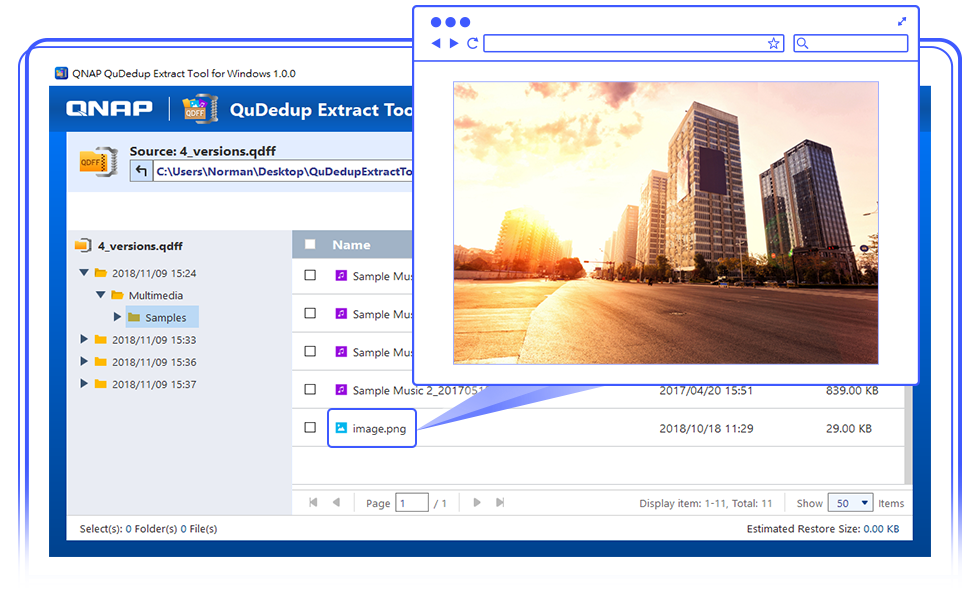Screen dimensions: 980x600
Task: Select the Multimedia folder in the tree
Action: [x=155, y=296]
